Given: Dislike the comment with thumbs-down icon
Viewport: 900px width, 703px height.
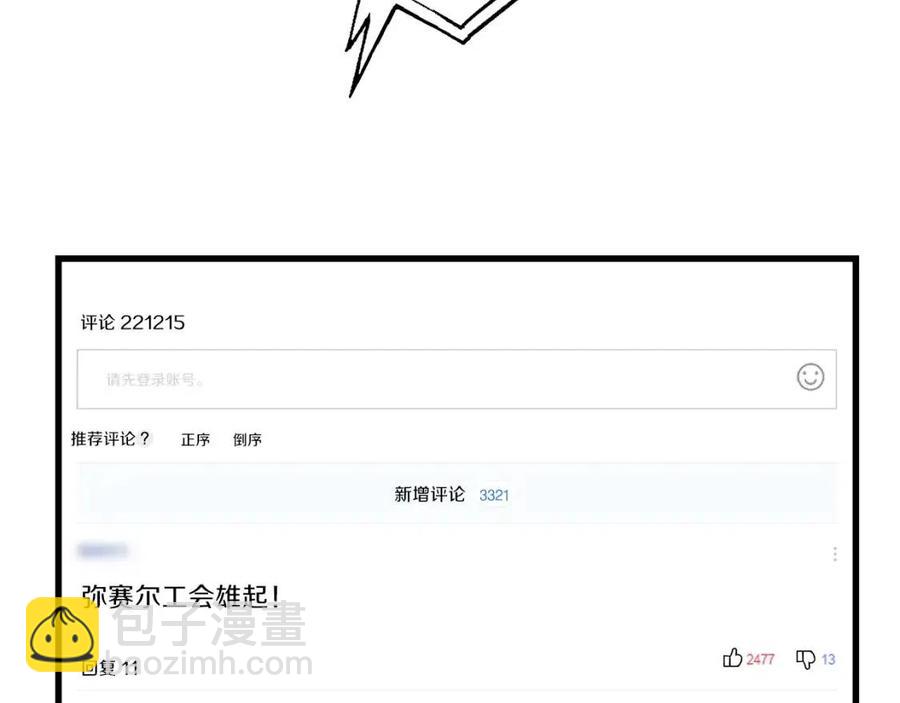Looking at the screenshot, I should point(805,659).
